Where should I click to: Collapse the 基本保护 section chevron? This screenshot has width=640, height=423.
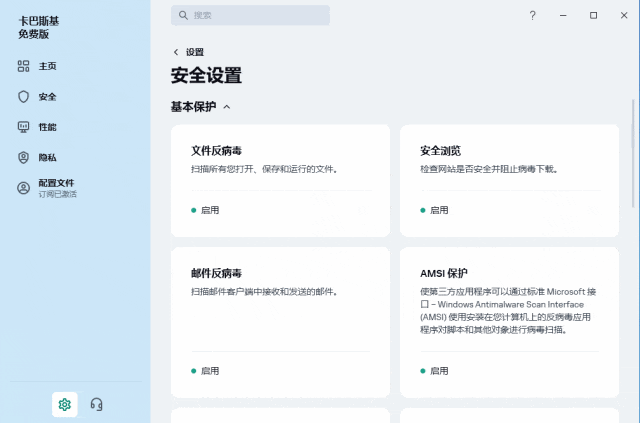click(227, 107)
